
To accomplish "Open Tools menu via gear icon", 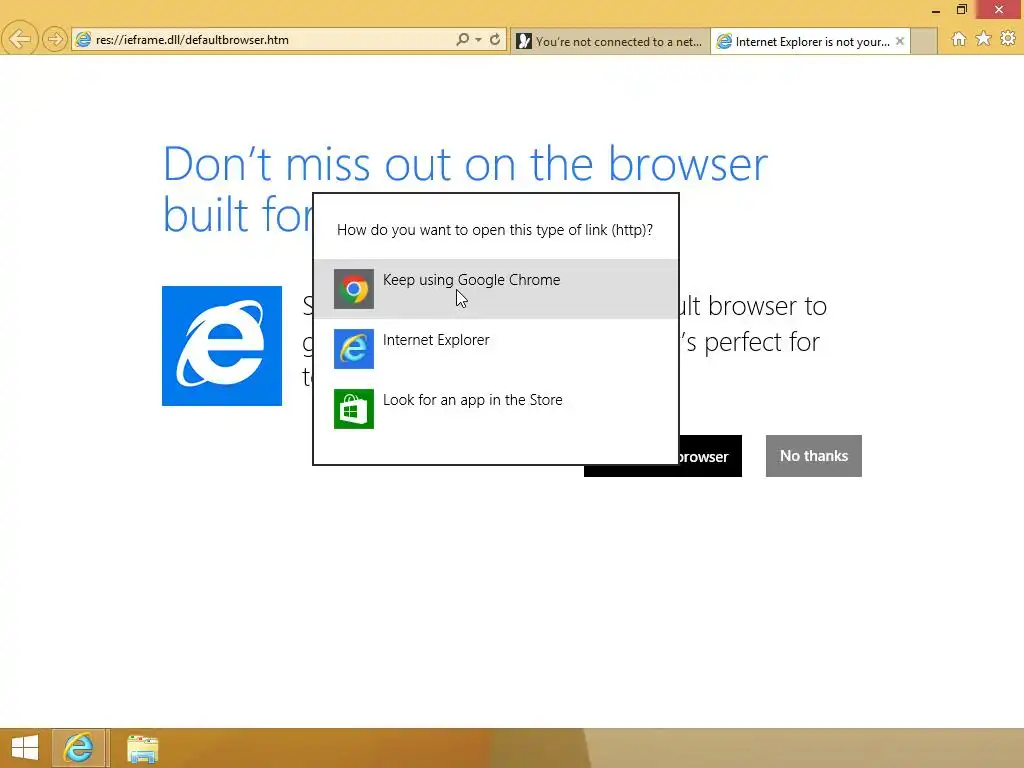I will pyautogui.click(x=1008, y=39).
